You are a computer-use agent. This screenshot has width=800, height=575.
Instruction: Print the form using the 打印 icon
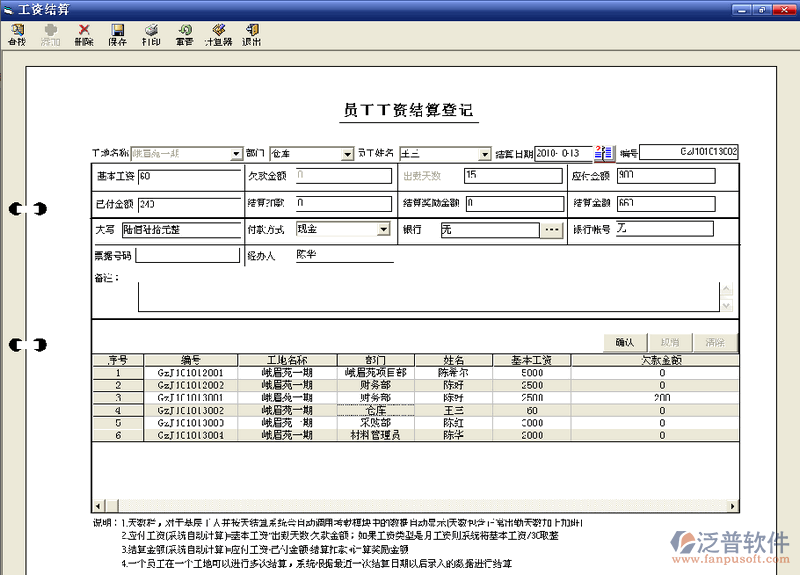(150, 35)
